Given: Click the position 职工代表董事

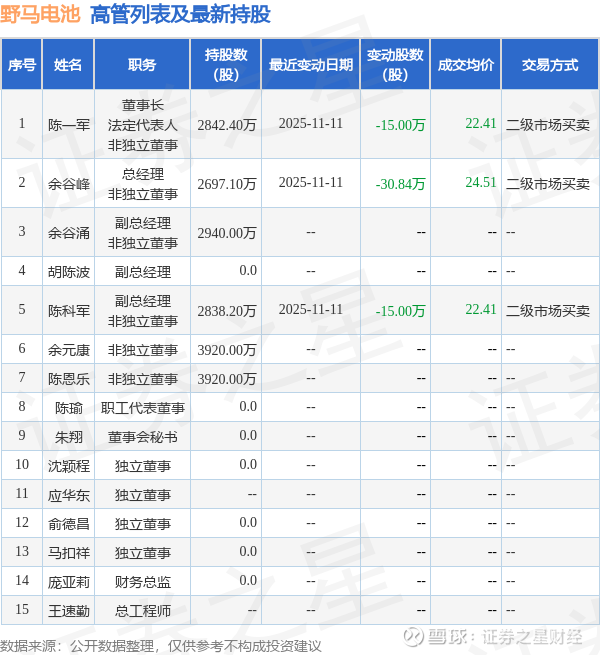Looking at the screenshot, I should (x=142, y=408).
